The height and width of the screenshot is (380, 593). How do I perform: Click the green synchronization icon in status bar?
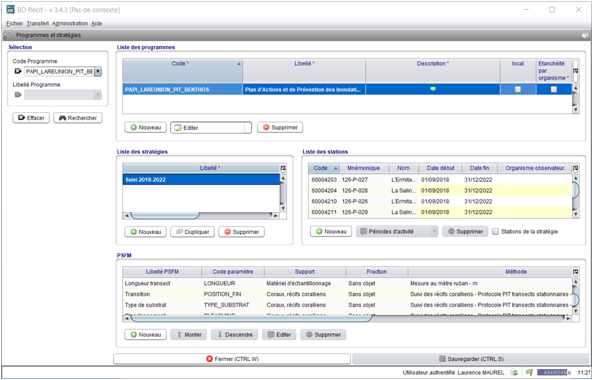pos(514,372)
